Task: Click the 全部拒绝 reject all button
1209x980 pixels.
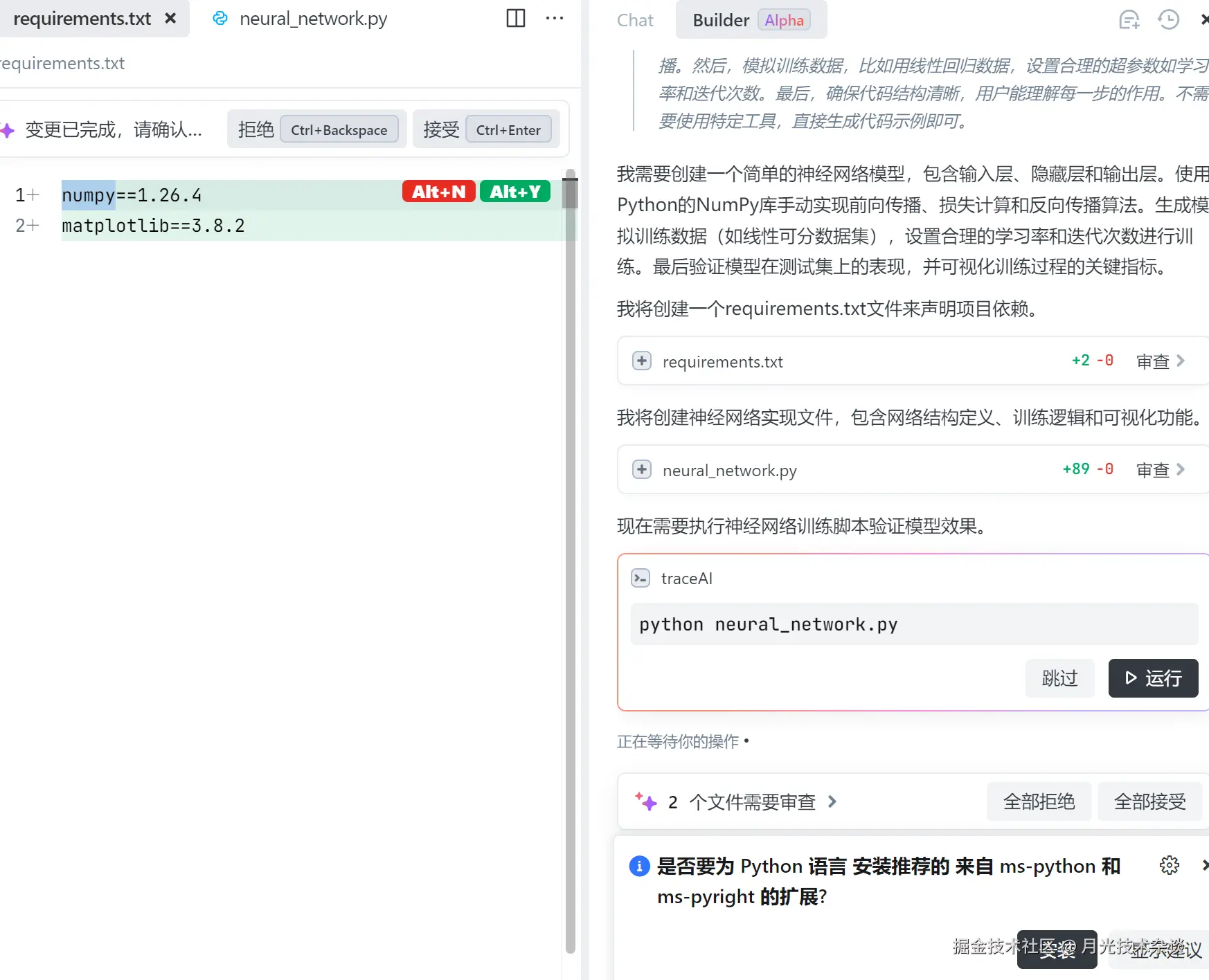Action: click(x=1039, y=802)
